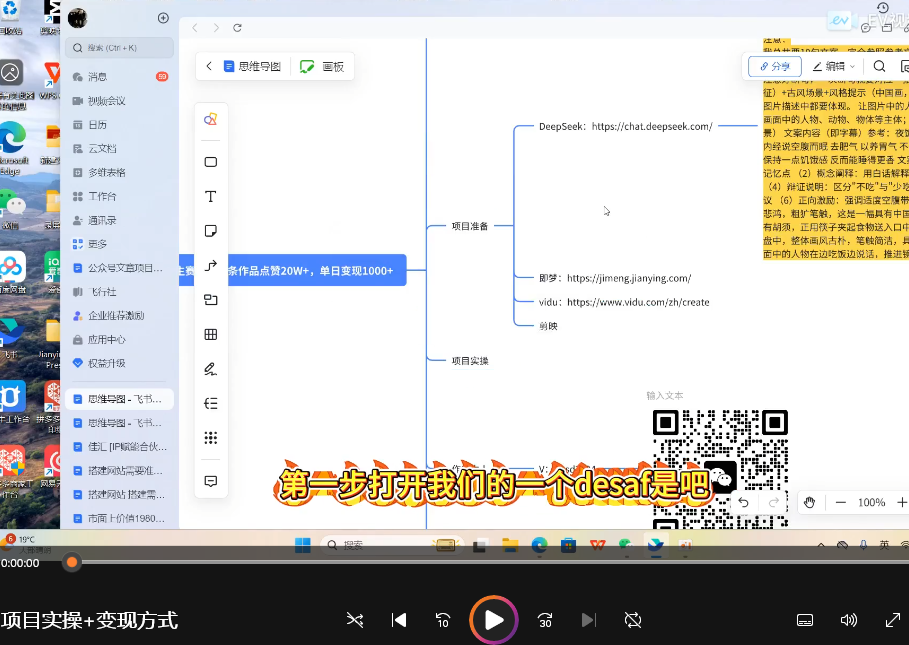Viewport: 909px width, 645px height.
Task: Rewind video 10 seconds
Action: [442, 620]
